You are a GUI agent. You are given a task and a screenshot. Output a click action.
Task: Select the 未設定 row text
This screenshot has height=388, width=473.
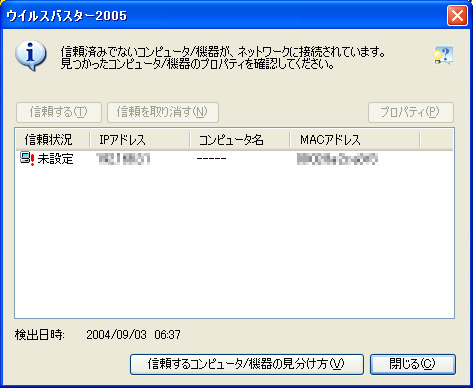point(55,159)
